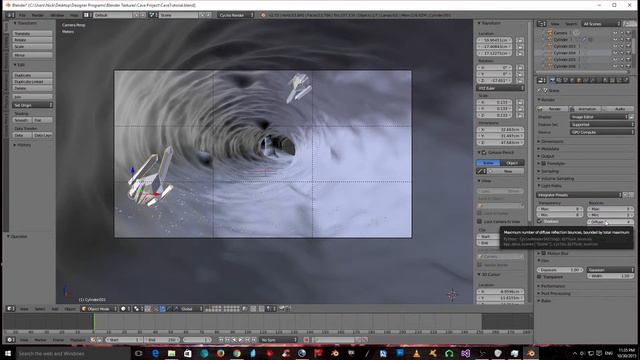640x360 pixels.
Task: Click the Duplicate button
Action: click(x=32, y=75)
